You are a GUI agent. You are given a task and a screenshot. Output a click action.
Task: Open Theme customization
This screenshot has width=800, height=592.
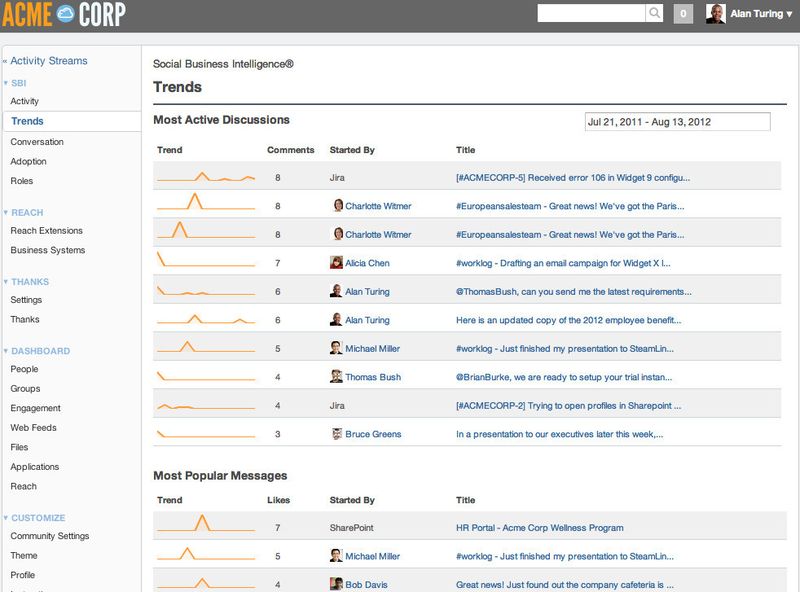[23, 555]
